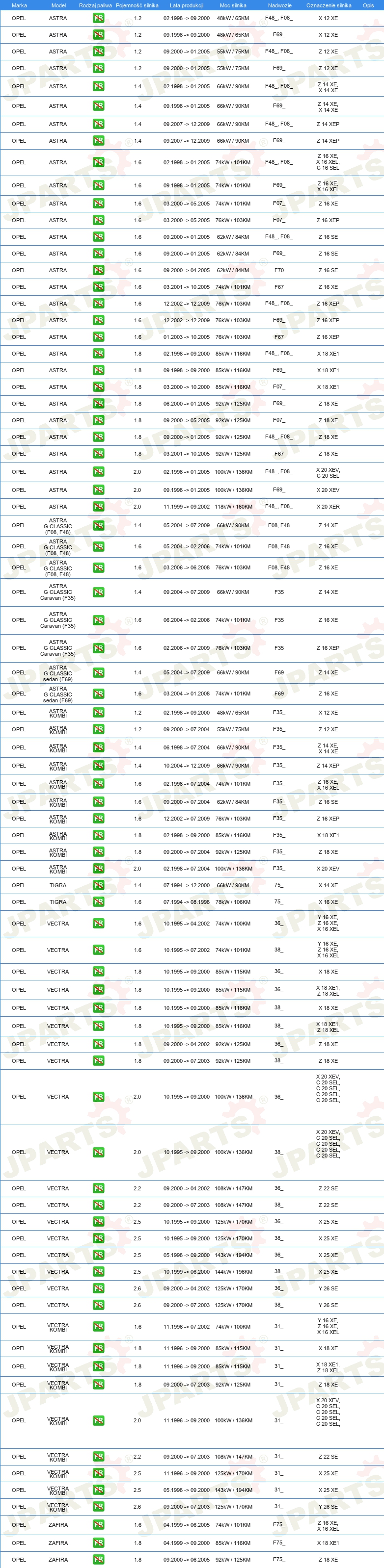Click the Opis column header
This screenshot has width=384, height=1568.
pos(368,5)
